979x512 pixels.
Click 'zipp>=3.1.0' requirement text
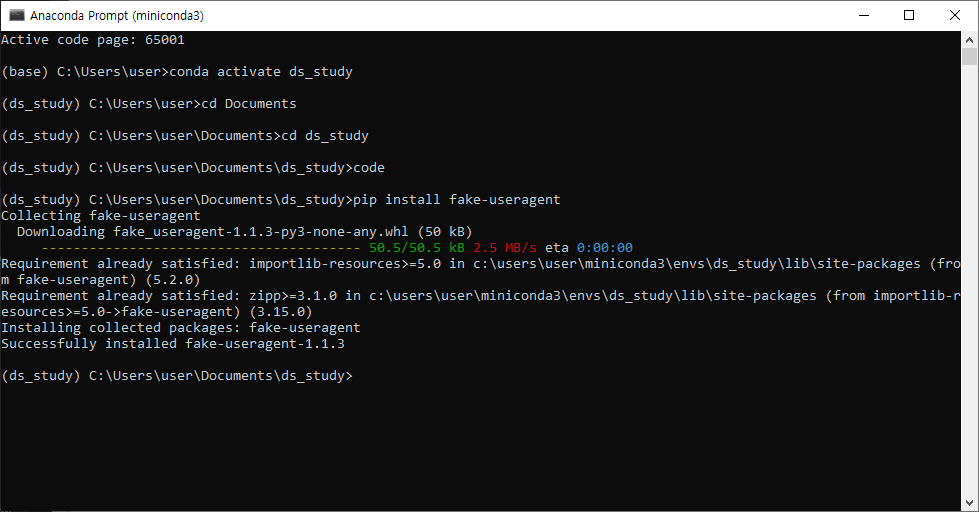(x=293, y=295)
